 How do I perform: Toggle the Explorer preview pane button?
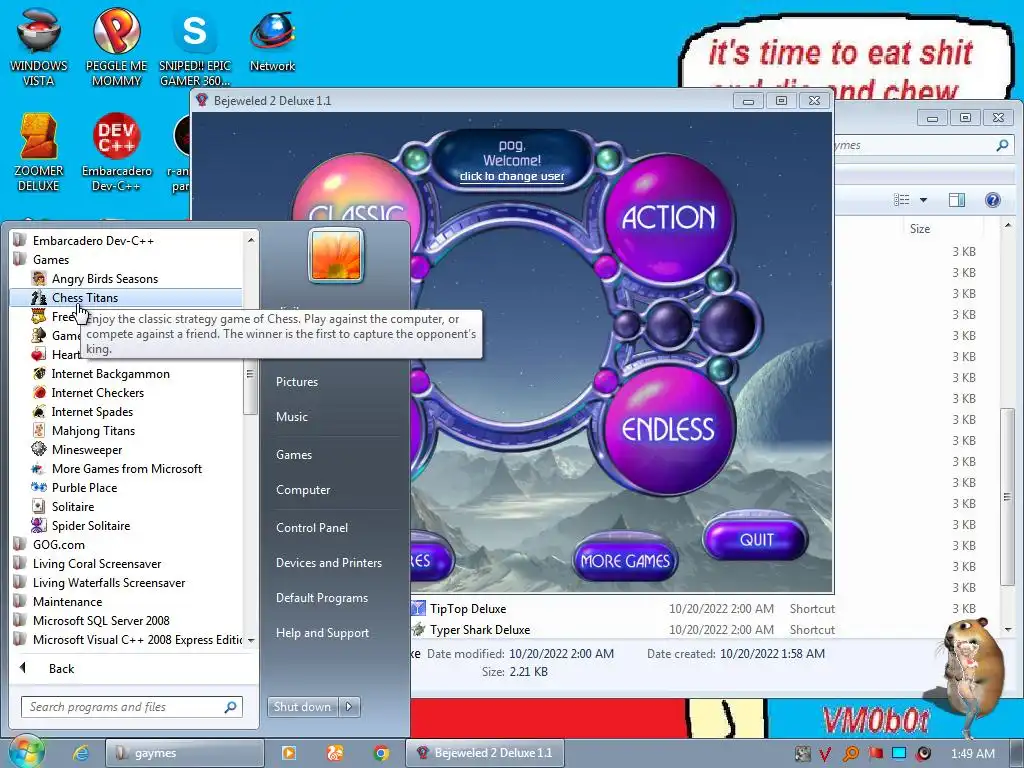(x=957, y=200)
